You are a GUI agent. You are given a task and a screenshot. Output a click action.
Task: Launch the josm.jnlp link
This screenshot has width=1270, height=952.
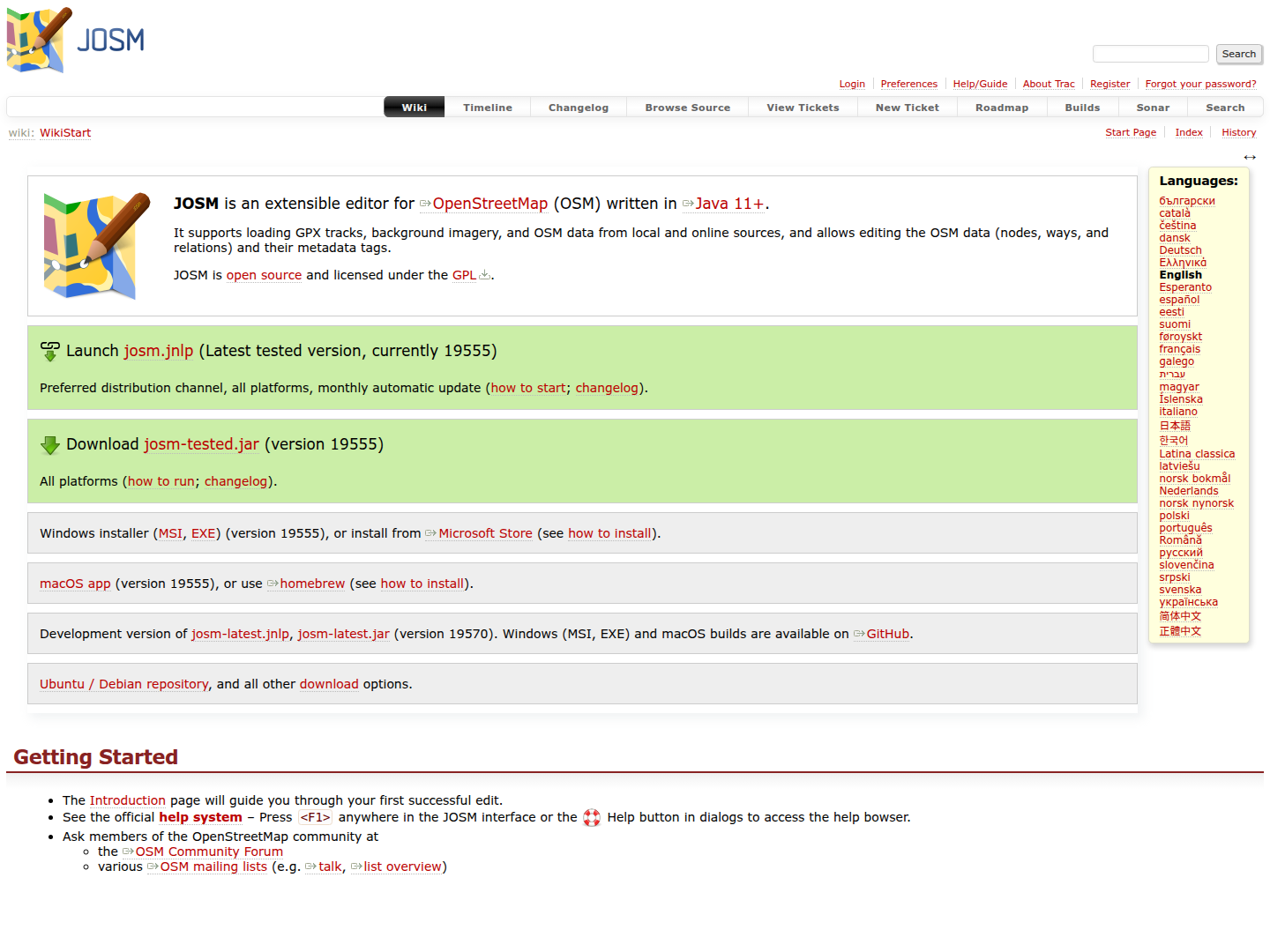point(159,351)
